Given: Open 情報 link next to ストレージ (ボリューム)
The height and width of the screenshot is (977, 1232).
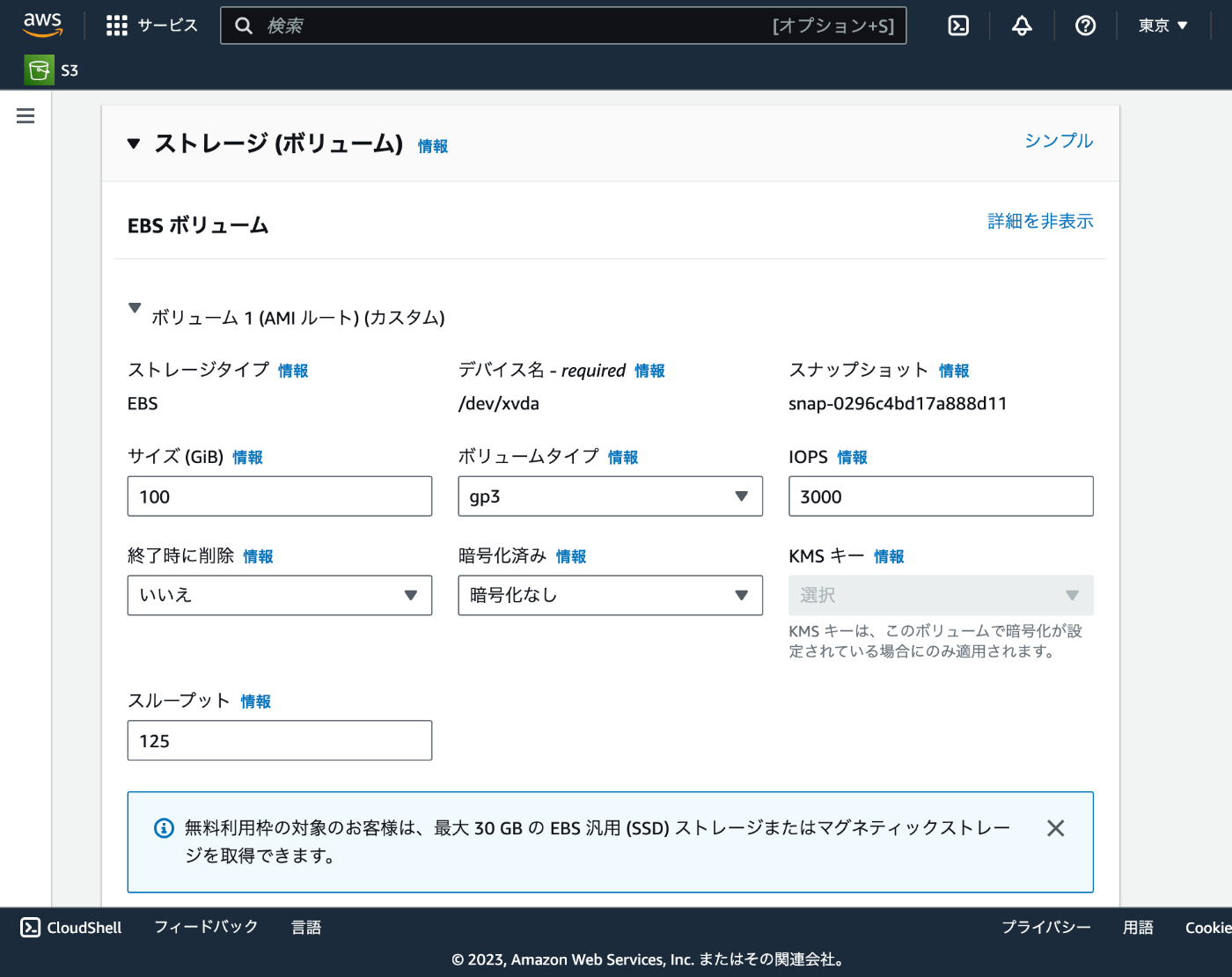Looking at the screenshot, I should click(433, 146).
